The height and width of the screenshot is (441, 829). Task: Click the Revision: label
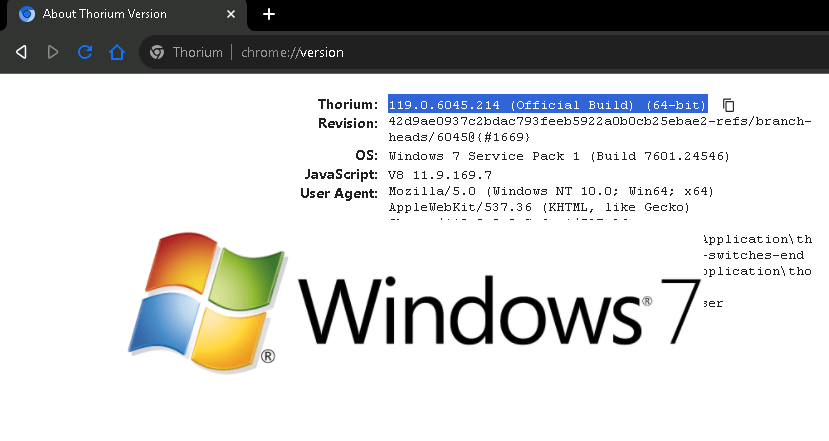(347, 123)
